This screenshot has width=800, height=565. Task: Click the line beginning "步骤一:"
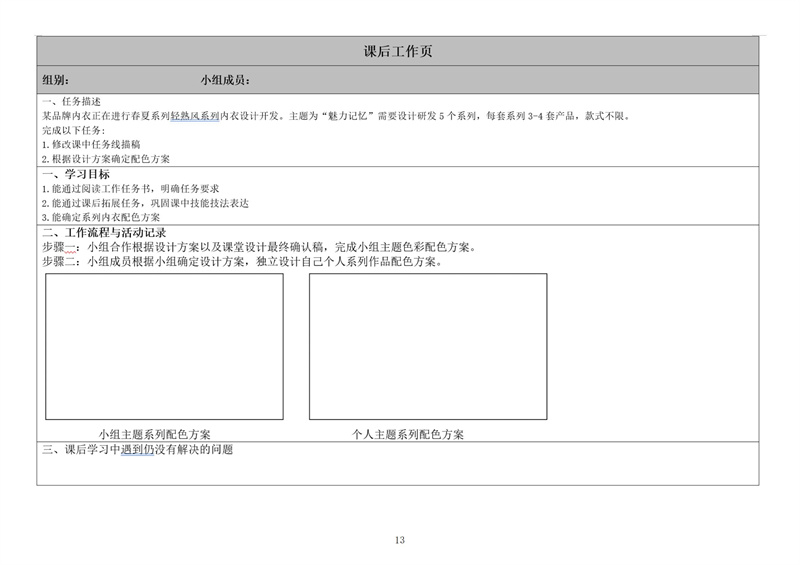pyautogui.click(x=260, y=247)
